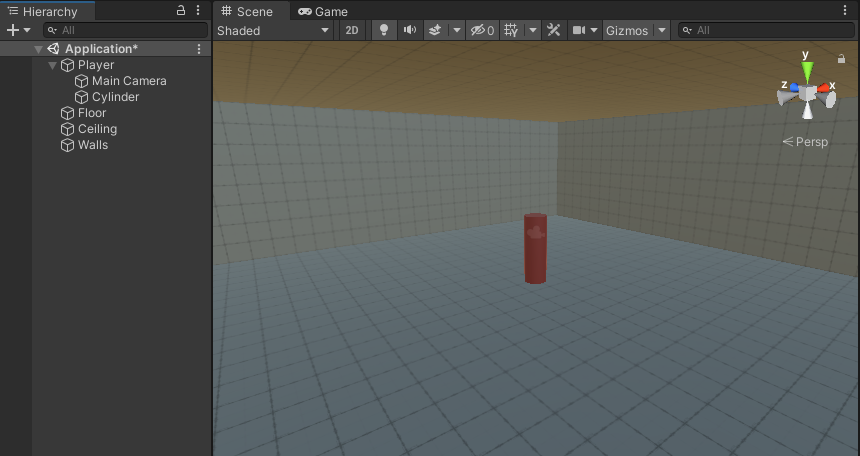
Task: Focus the Hierarchy search field
Action: pos(126,30)
